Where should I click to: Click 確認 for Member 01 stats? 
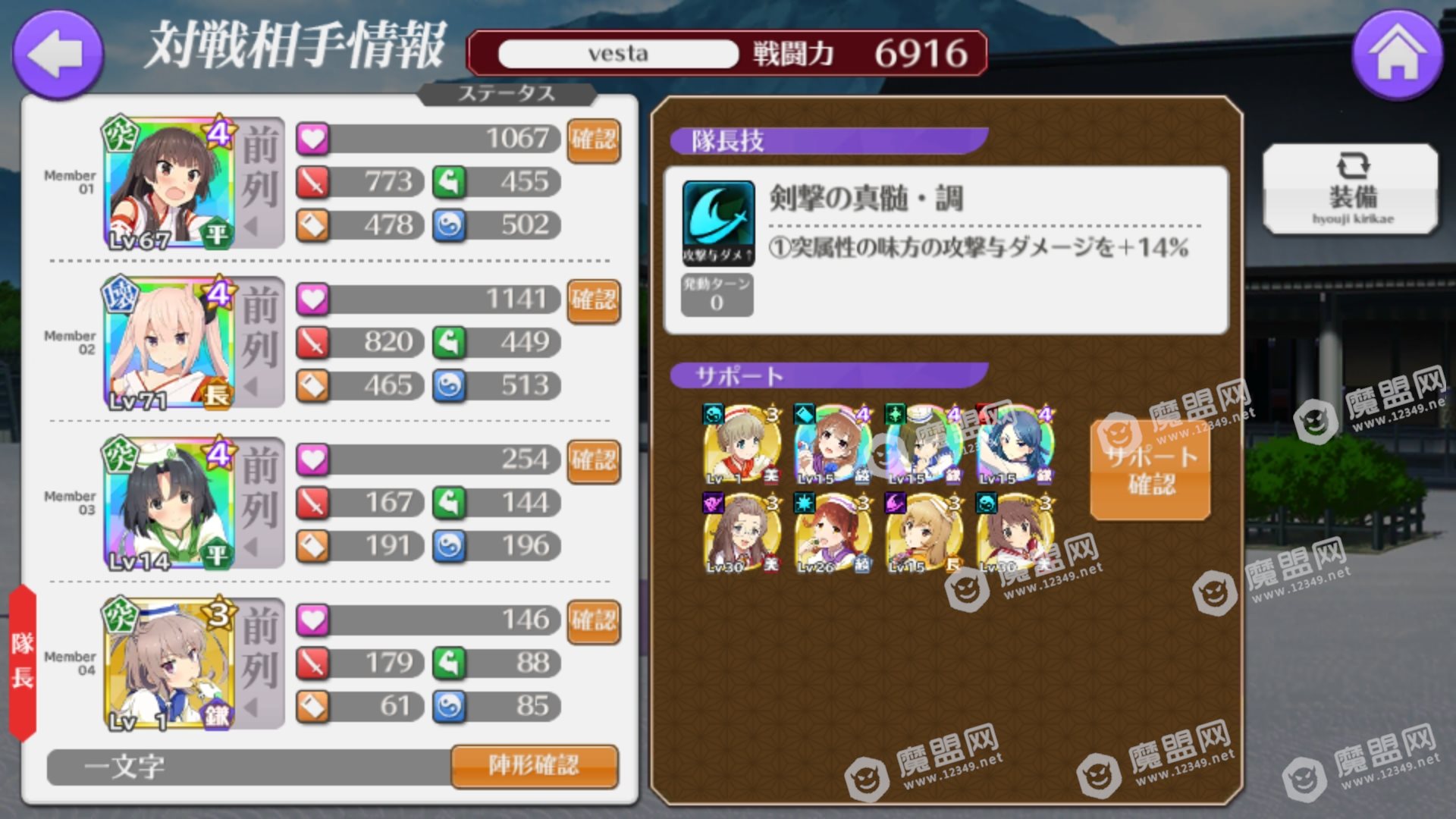point(594,140)
